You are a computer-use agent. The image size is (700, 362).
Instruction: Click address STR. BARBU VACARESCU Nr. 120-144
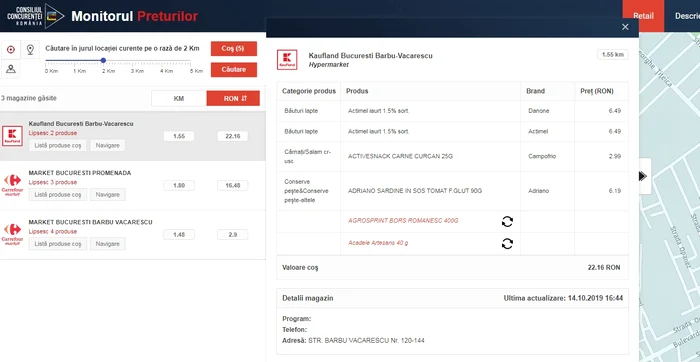point(367,341)
